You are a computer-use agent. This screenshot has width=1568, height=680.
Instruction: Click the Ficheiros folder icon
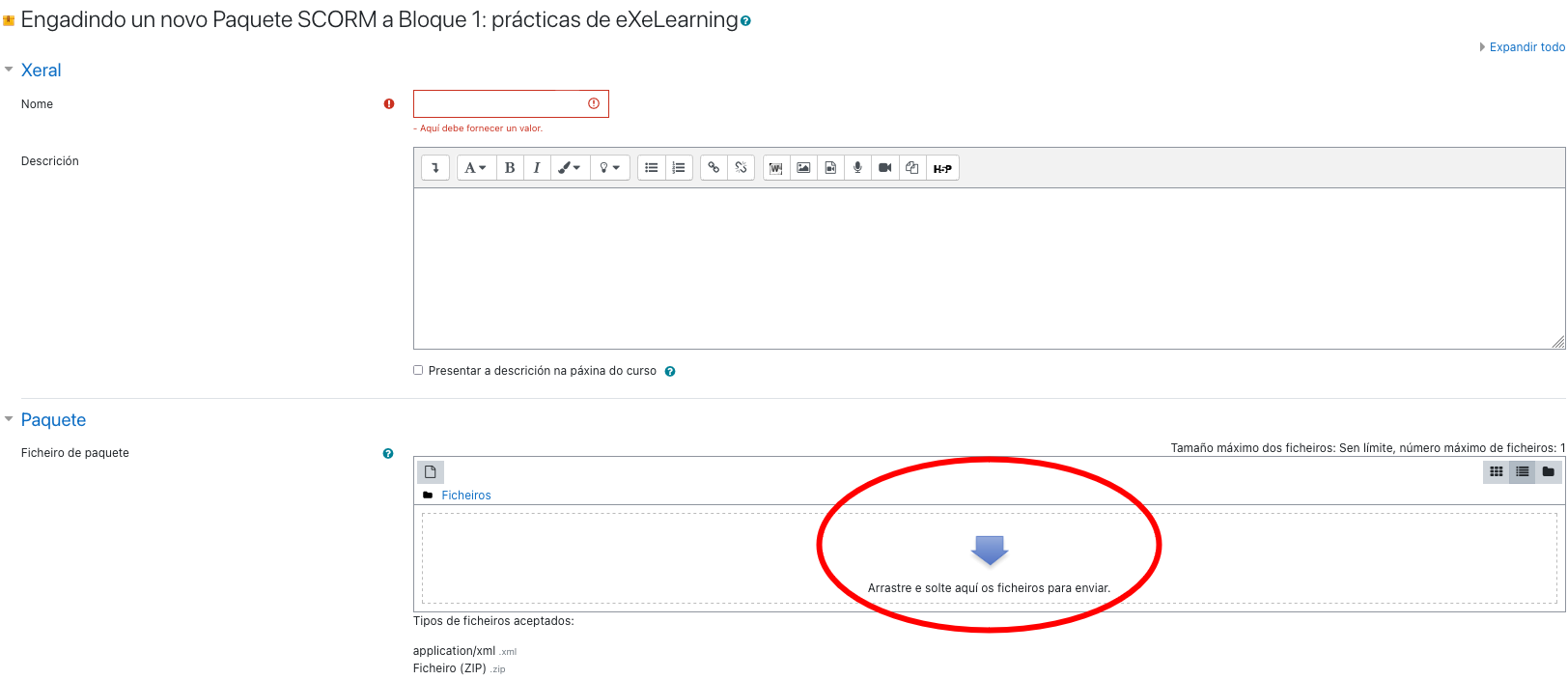428,496
